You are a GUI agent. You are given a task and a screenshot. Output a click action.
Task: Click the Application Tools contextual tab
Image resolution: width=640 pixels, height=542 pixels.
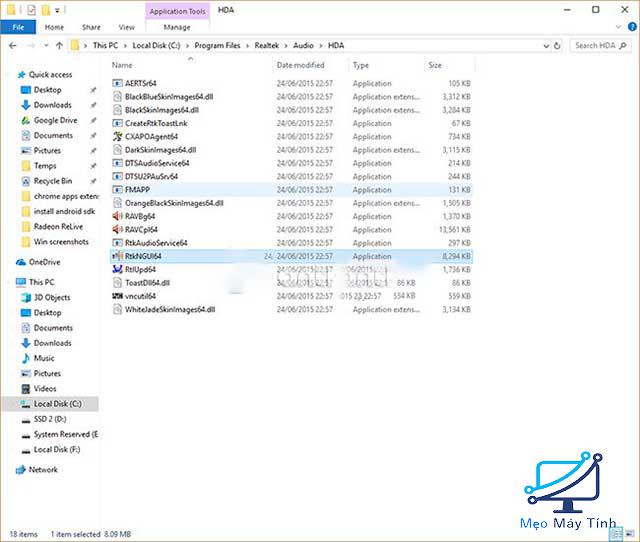(177, 11)
